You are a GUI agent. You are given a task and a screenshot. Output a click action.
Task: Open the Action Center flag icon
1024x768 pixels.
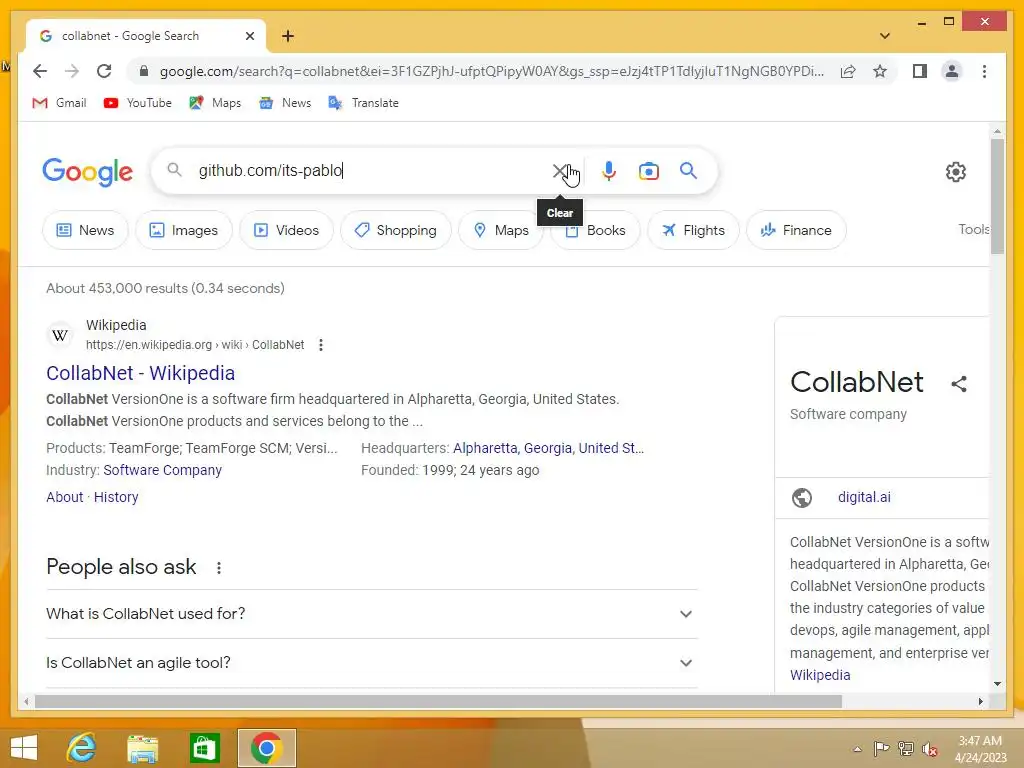click(881, 749)
